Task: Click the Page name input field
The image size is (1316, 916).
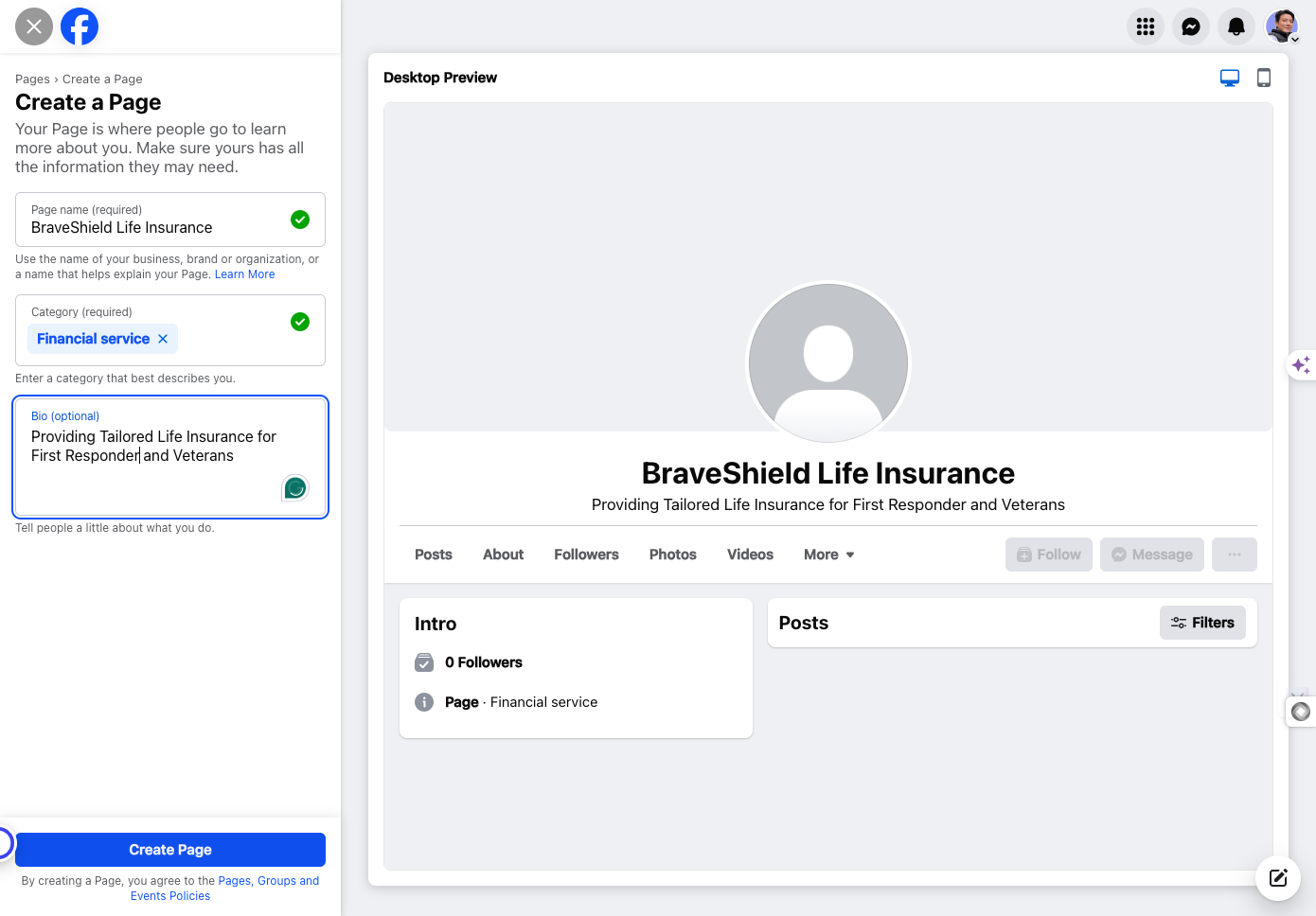Action: coord(170,220)
